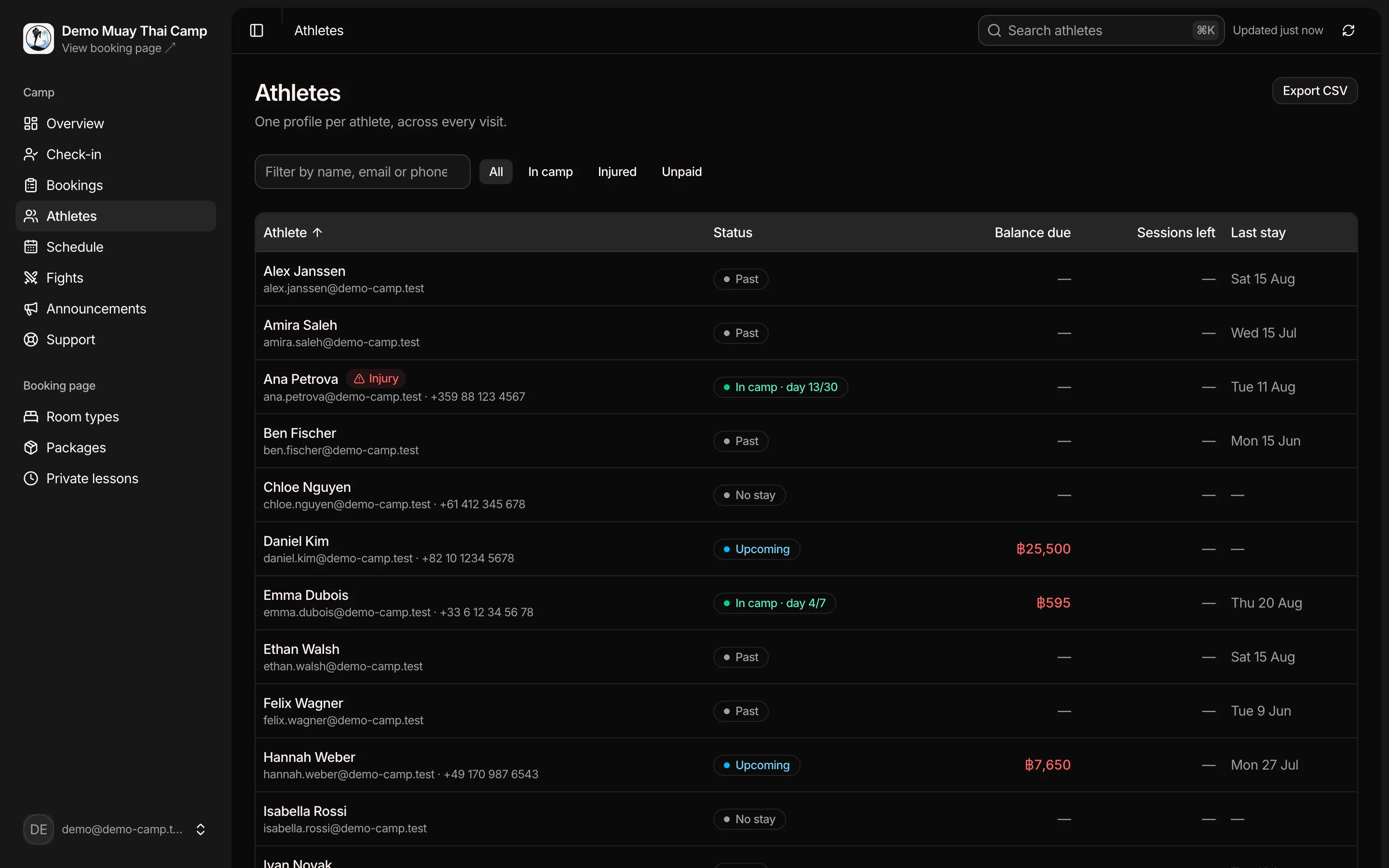1389x868 pixels.
Task: Click the Athletes people icon
Action: [31, 217]
